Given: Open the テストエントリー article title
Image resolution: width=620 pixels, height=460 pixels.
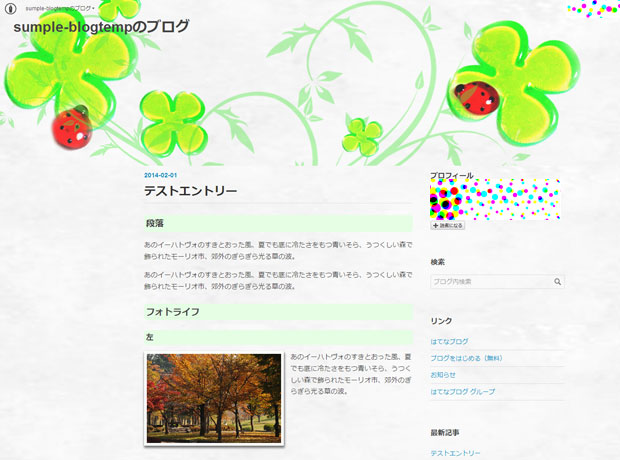Looking at the screenshot, I should point(190,191).
